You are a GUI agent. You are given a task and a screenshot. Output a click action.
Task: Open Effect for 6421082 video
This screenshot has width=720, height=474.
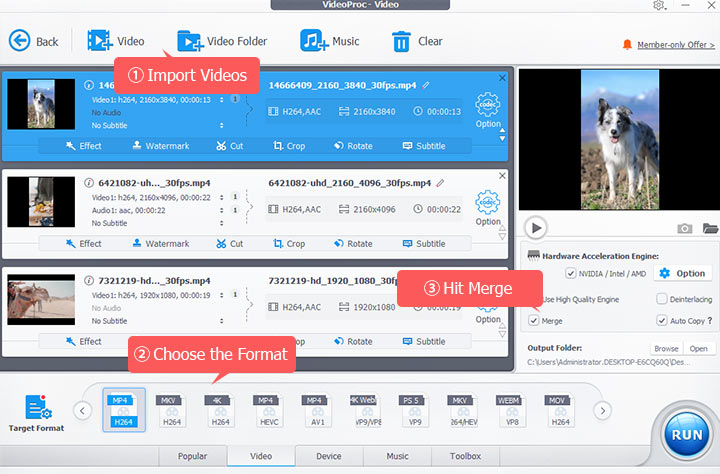tap(84, 244)
